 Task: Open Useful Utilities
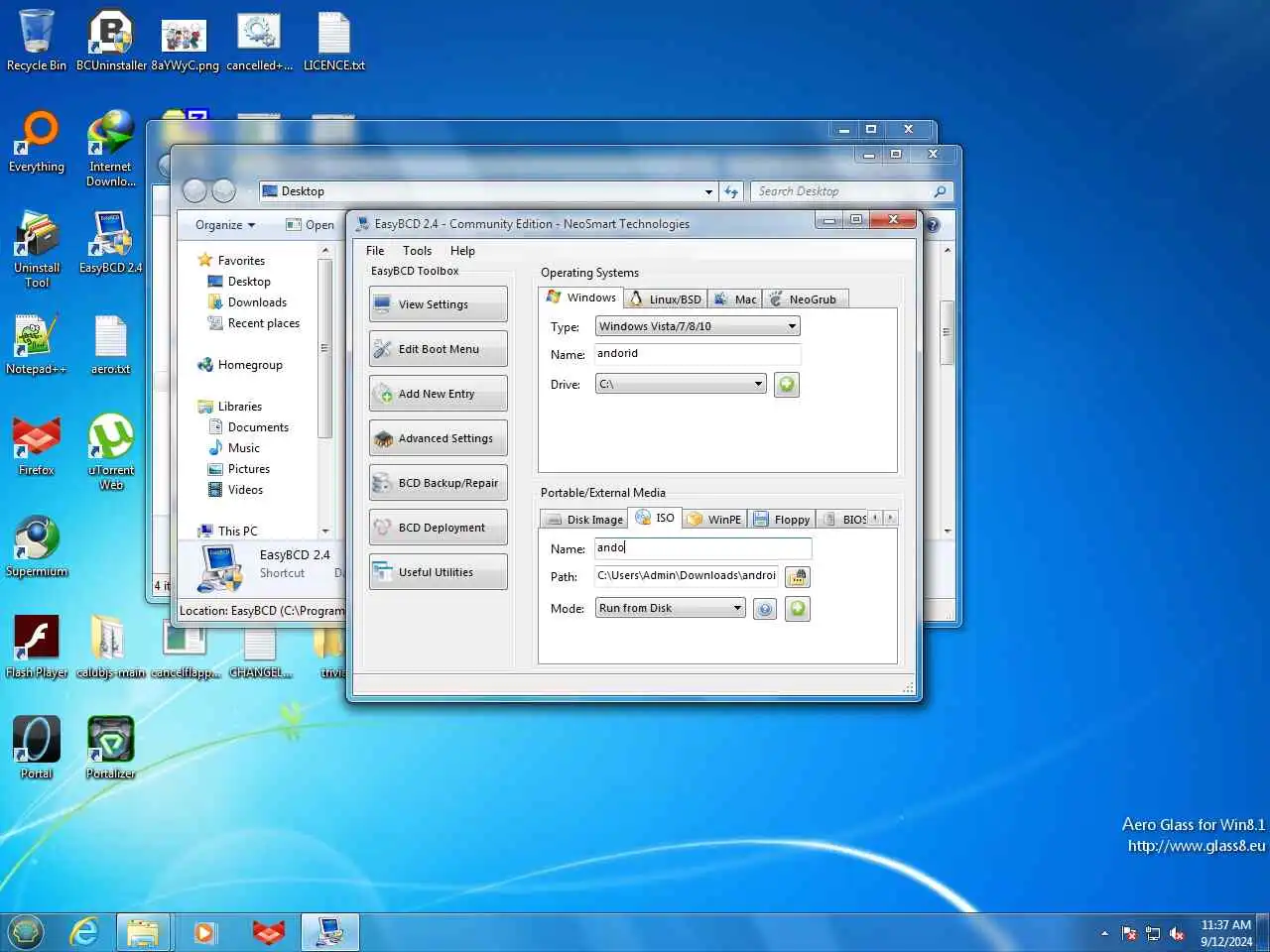click(x=438, y=572)
